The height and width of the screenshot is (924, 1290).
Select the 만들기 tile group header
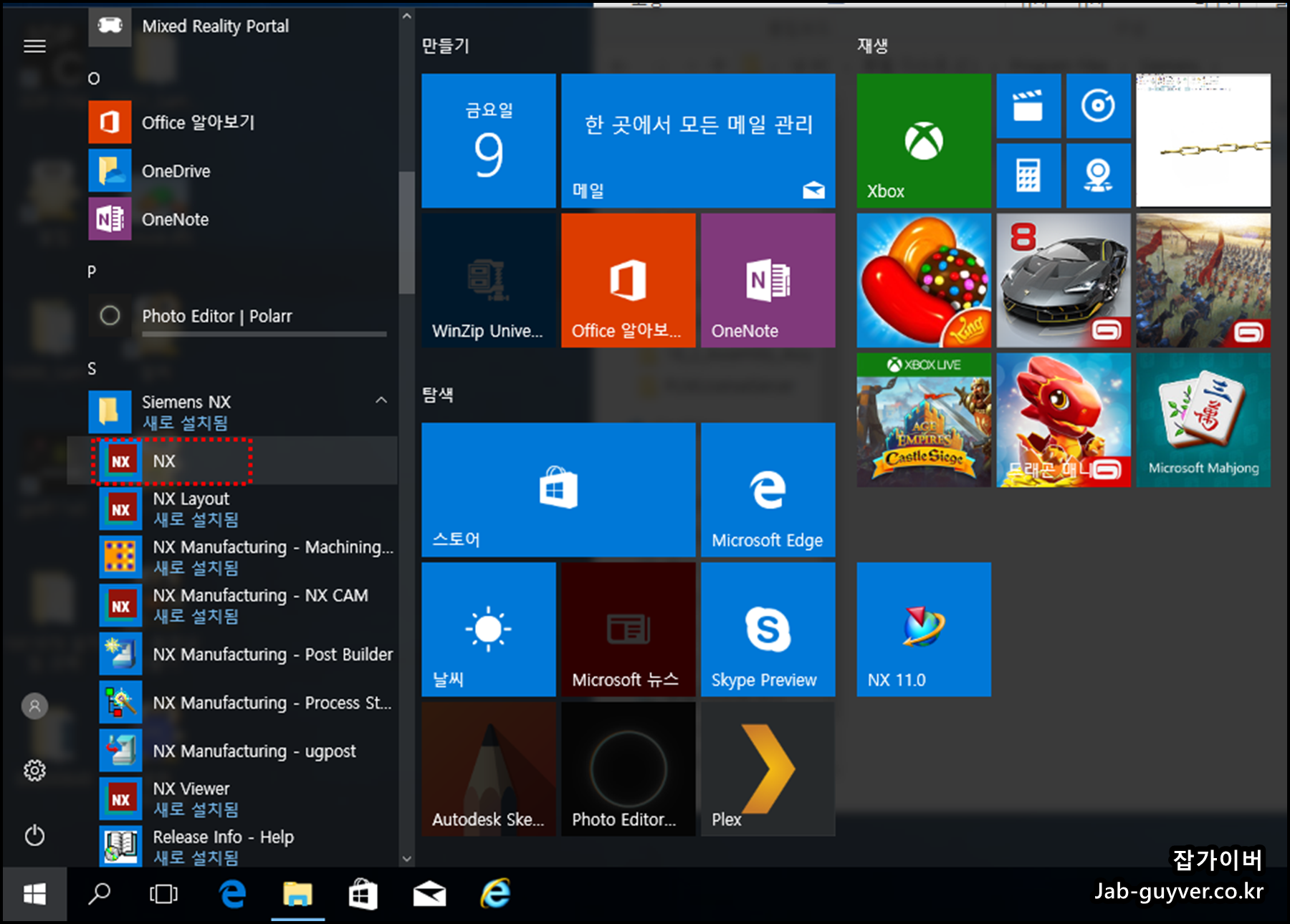pyautogui.click(x=446, y=46)
